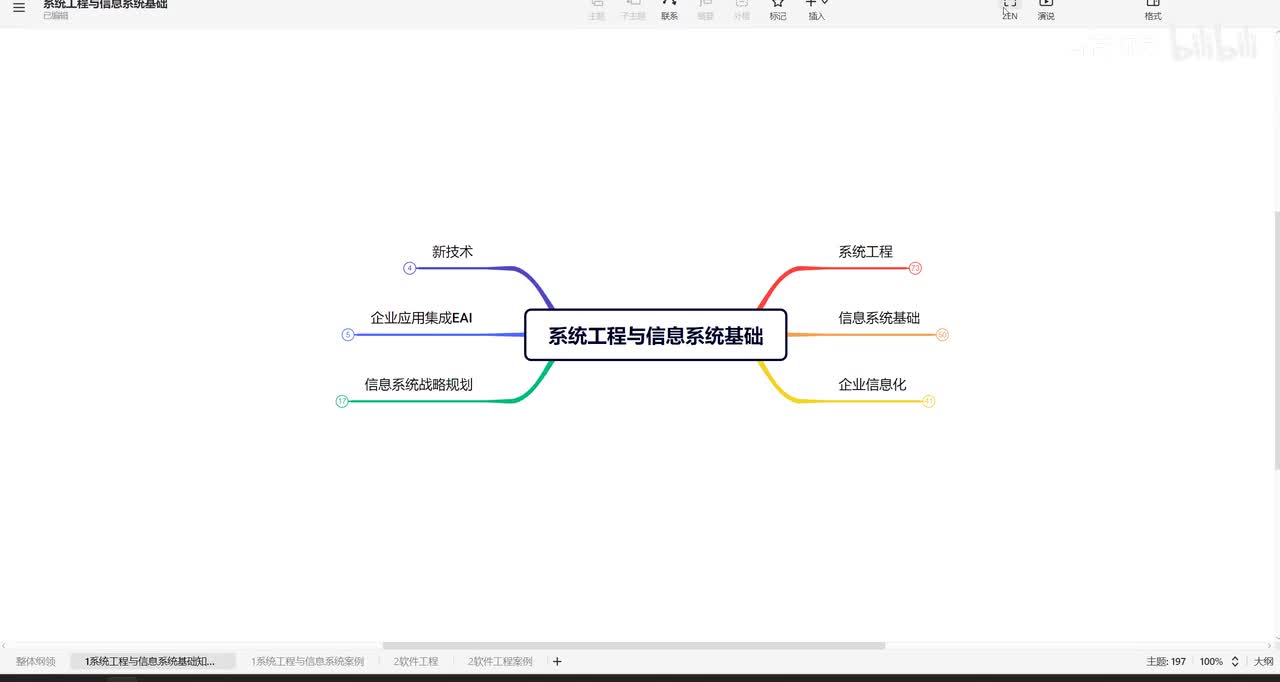Enter ZEN mode
Screen dimensions: 1280x682
pos(1010,9)
